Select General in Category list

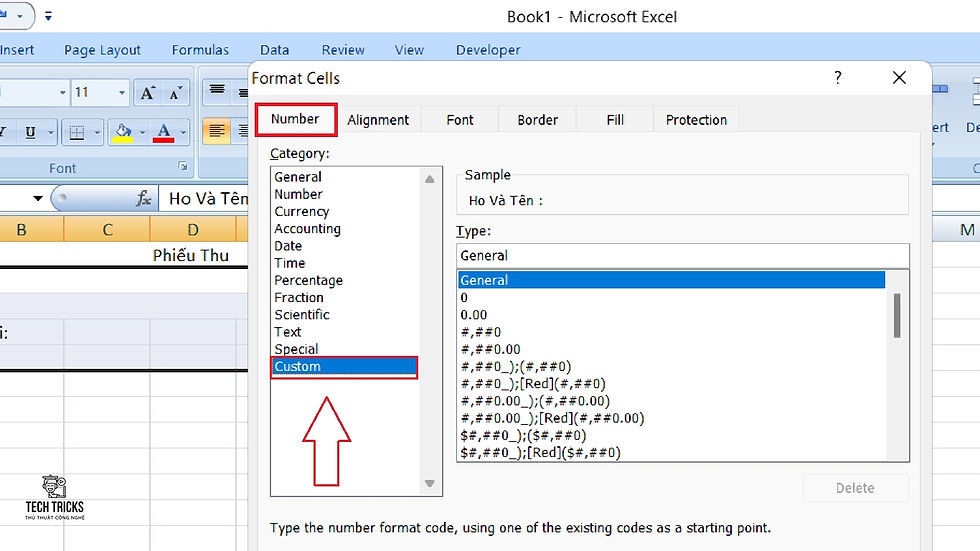tap(298, 177)
